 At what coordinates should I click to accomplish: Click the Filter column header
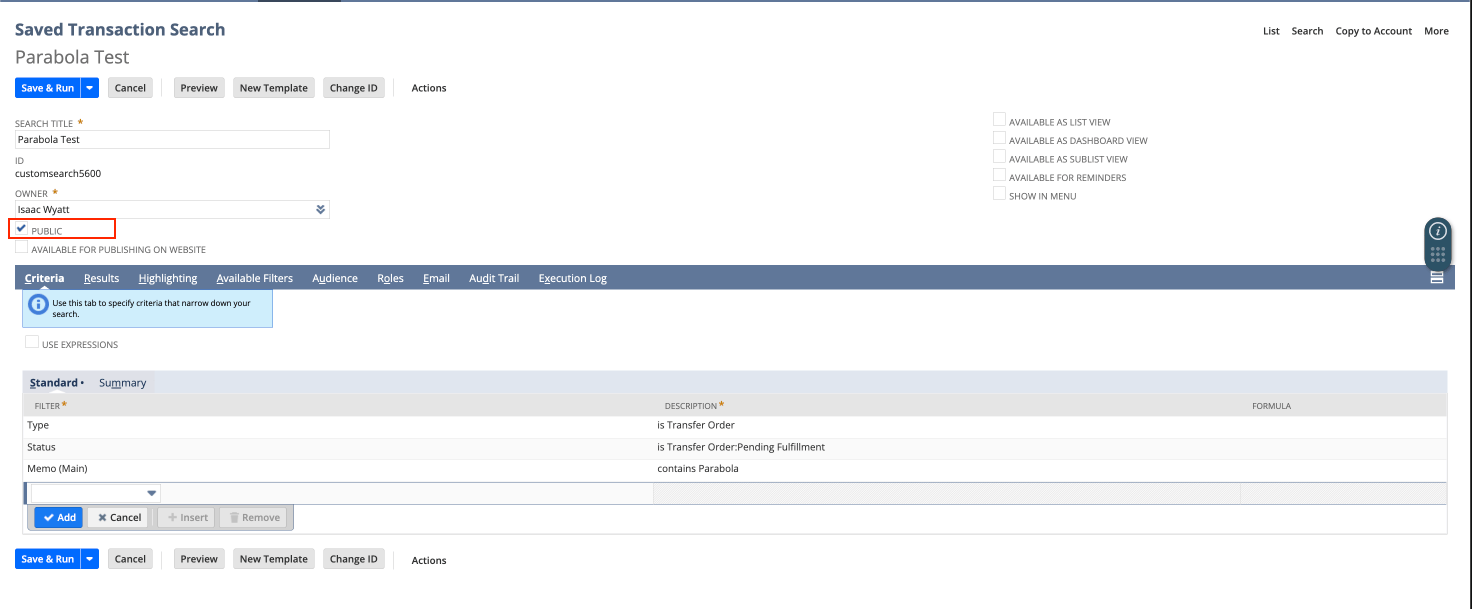(x=50, y=406)
